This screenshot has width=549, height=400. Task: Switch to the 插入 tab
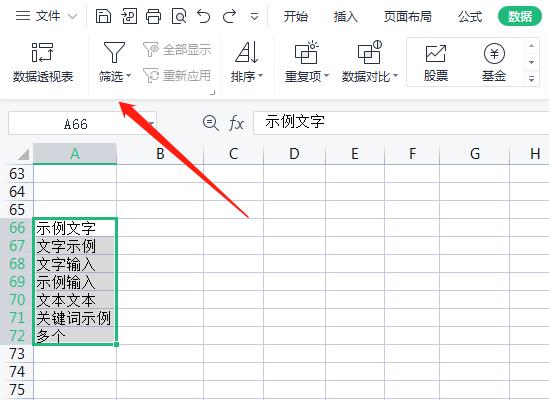(x=345, y=16)
